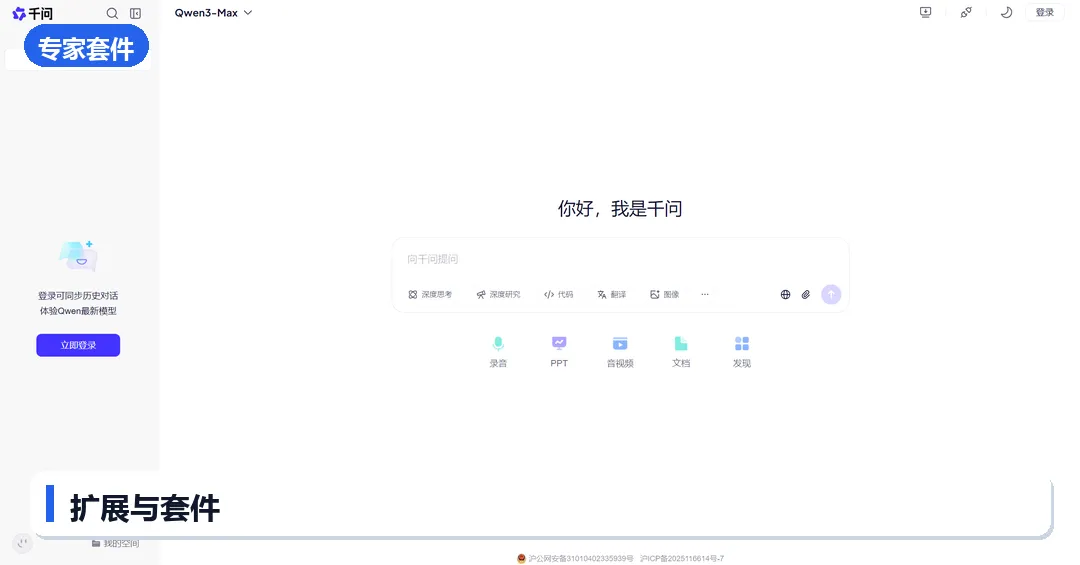Enable 深度研究 mode
Viewport: 1080px width, 565px height.
498,294
